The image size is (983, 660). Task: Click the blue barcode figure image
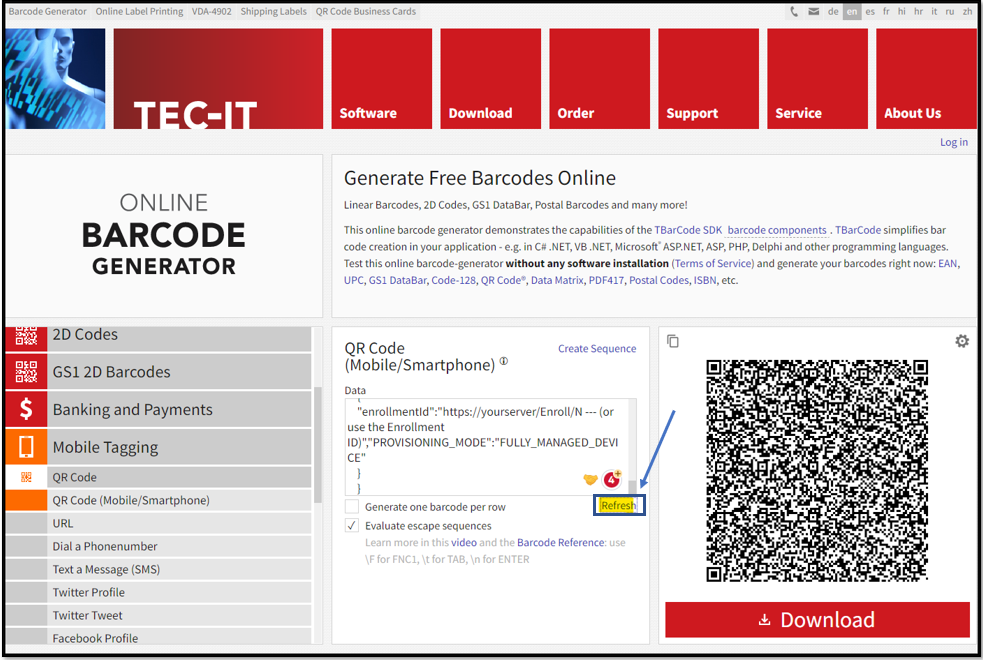(x=55, y=79)
